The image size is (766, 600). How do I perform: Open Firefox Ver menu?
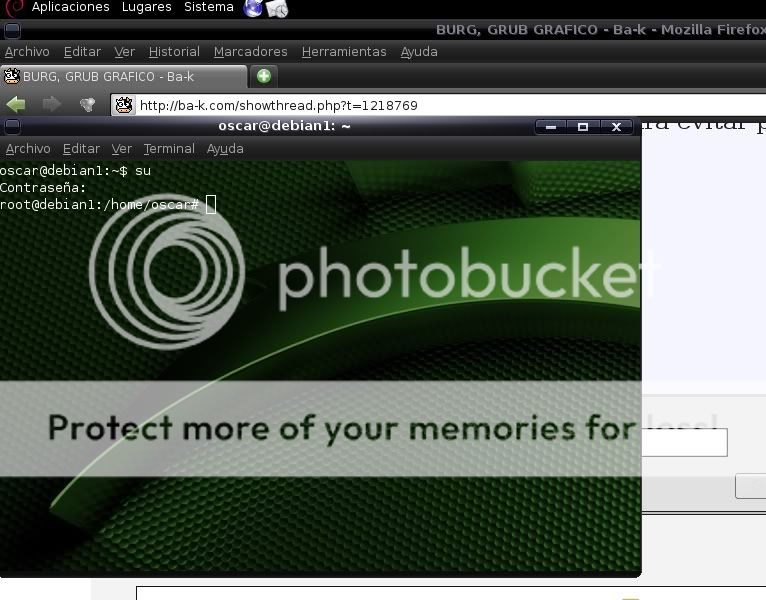[x=124, y=52]
